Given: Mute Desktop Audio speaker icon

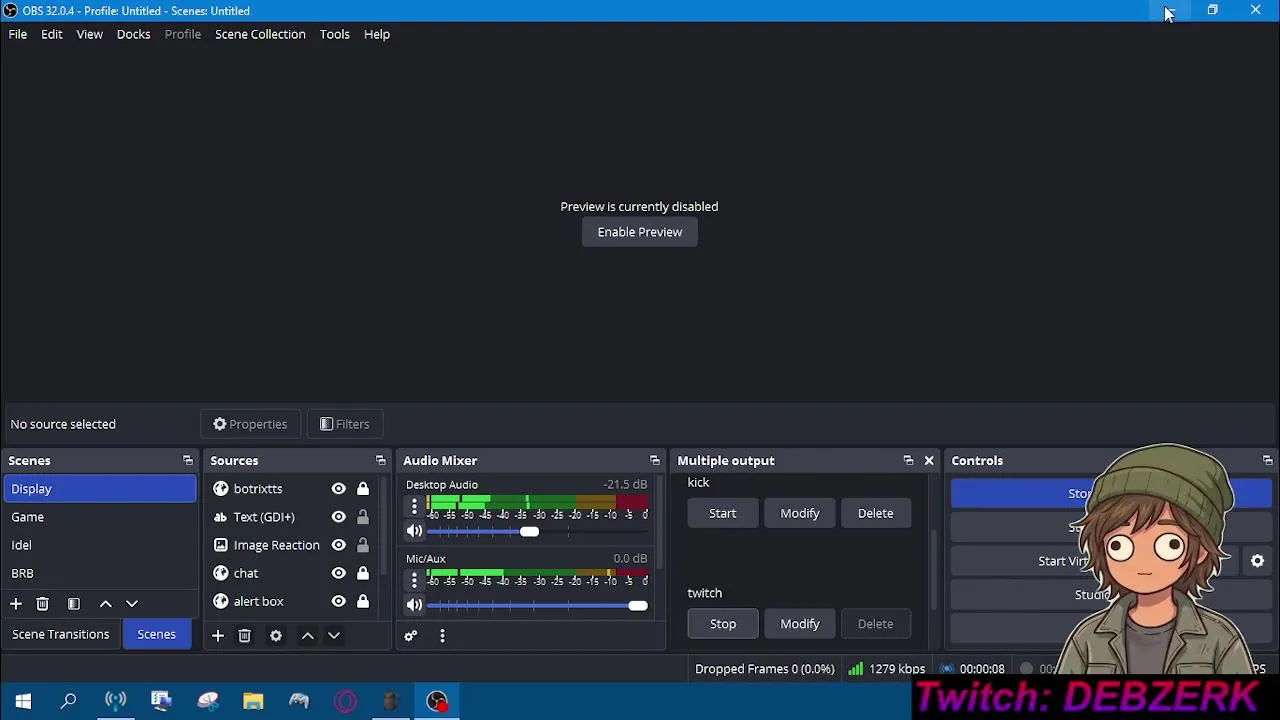Looking at the screenshot, I should tap(414, 531).
